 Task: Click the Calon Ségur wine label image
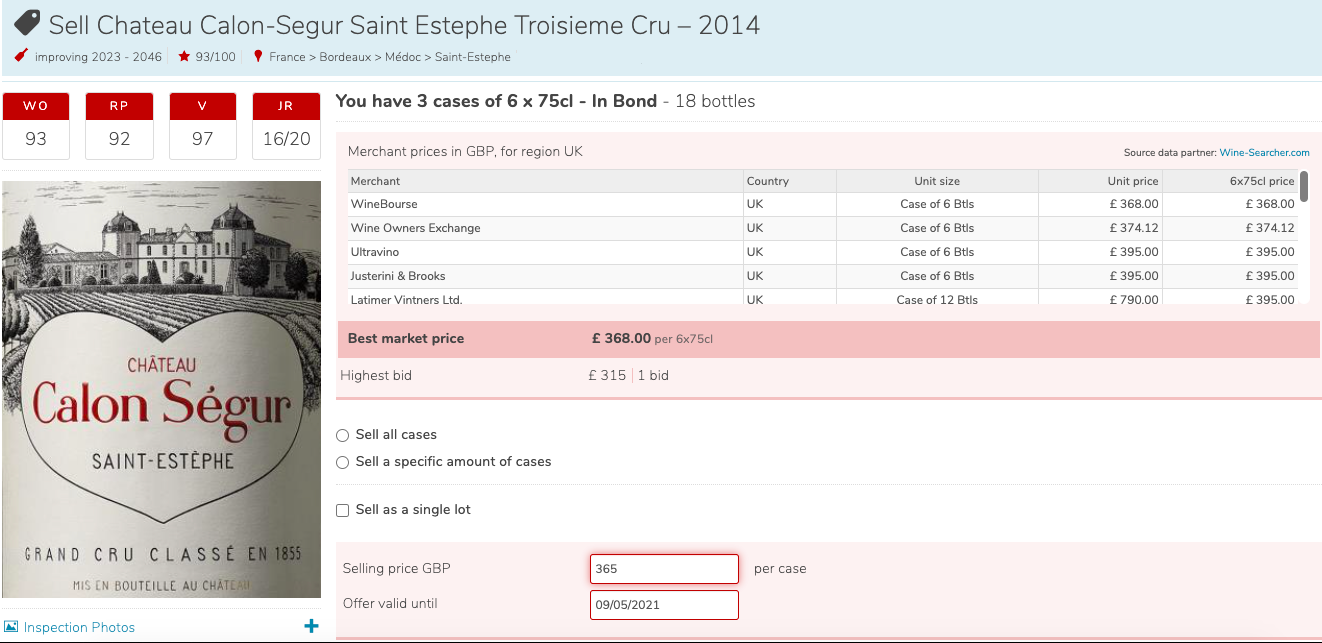(x=162, y=390)
